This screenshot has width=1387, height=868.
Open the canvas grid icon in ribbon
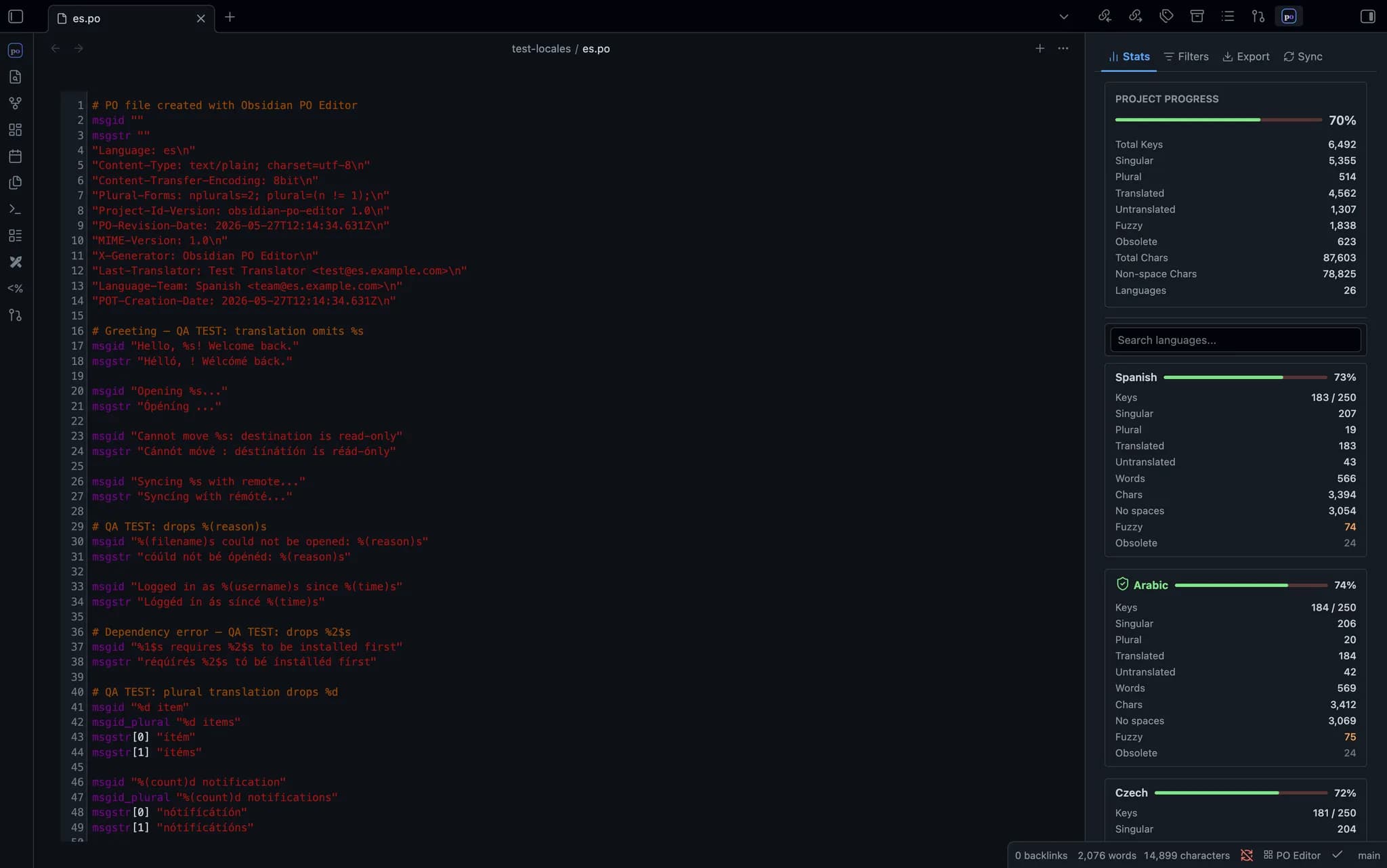[15, 130]
